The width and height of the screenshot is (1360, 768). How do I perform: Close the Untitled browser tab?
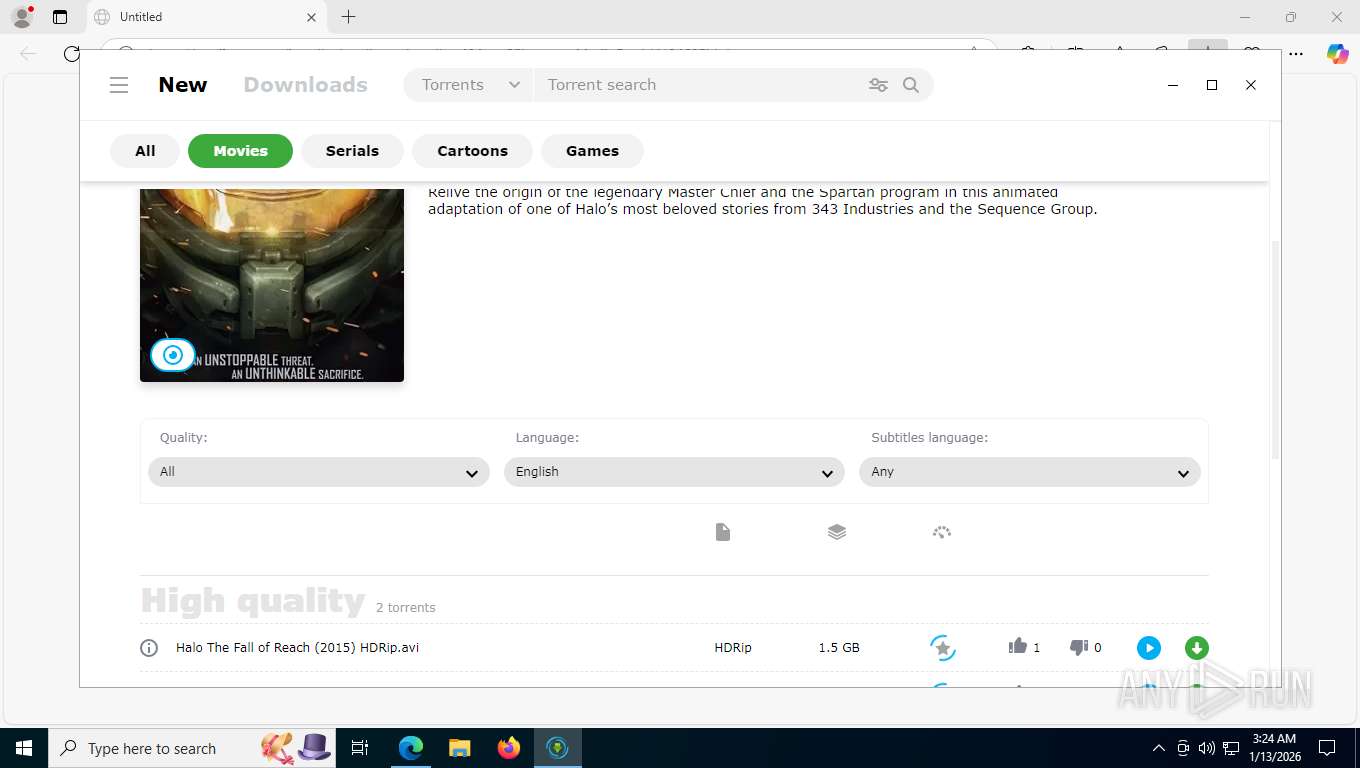pos(311,17)
